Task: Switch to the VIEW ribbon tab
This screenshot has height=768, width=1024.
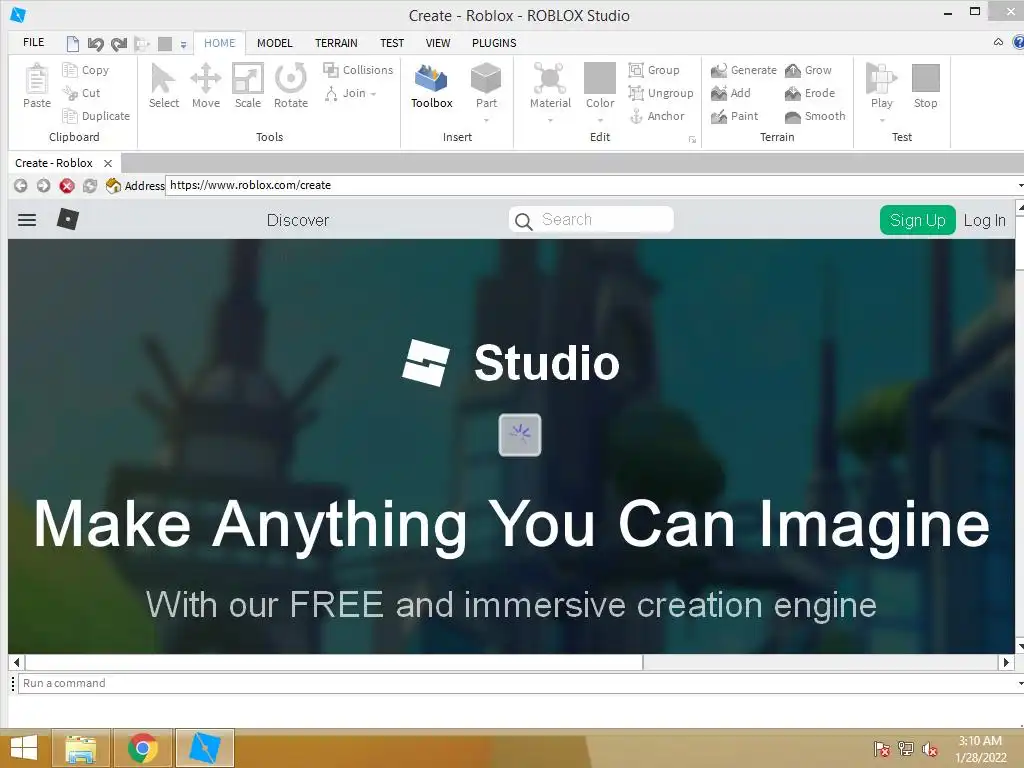Action: 438,43
